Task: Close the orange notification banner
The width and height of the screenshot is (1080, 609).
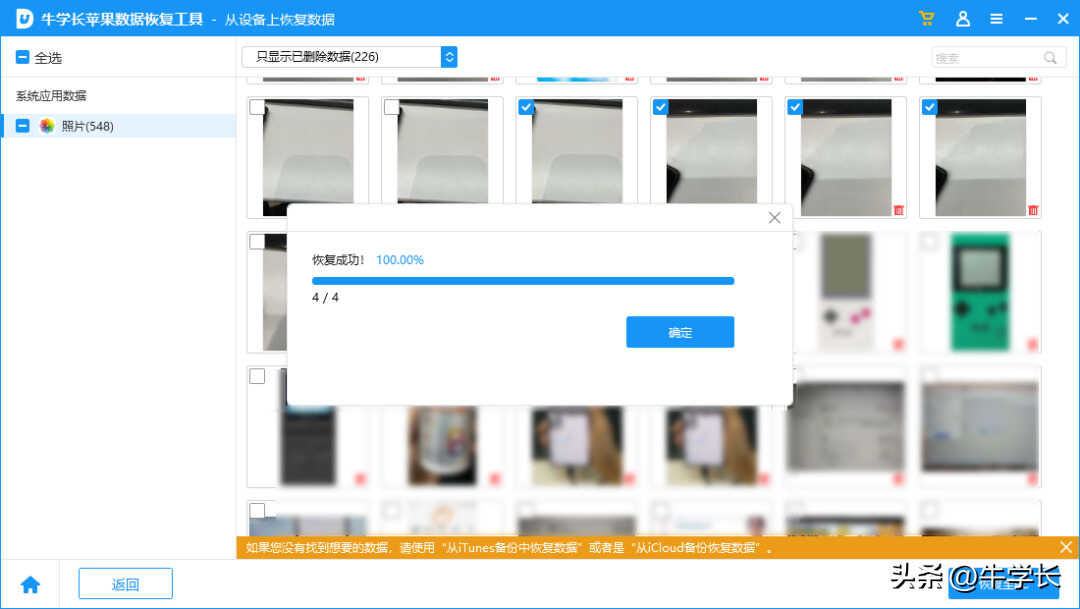Action: pos(1066,547)
